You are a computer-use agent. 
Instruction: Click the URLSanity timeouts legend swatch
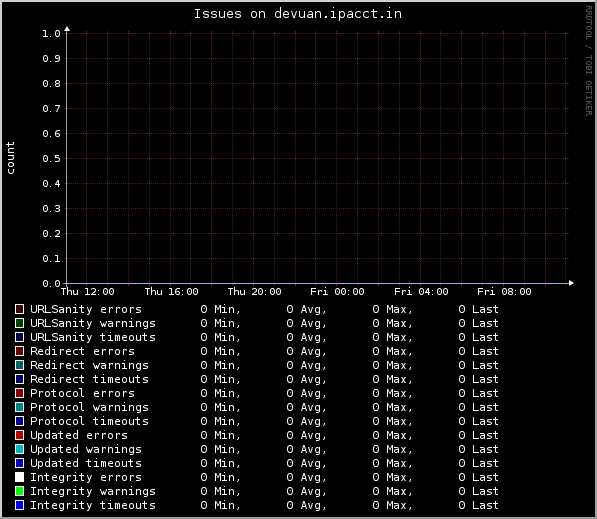click(x=19, y=337)
